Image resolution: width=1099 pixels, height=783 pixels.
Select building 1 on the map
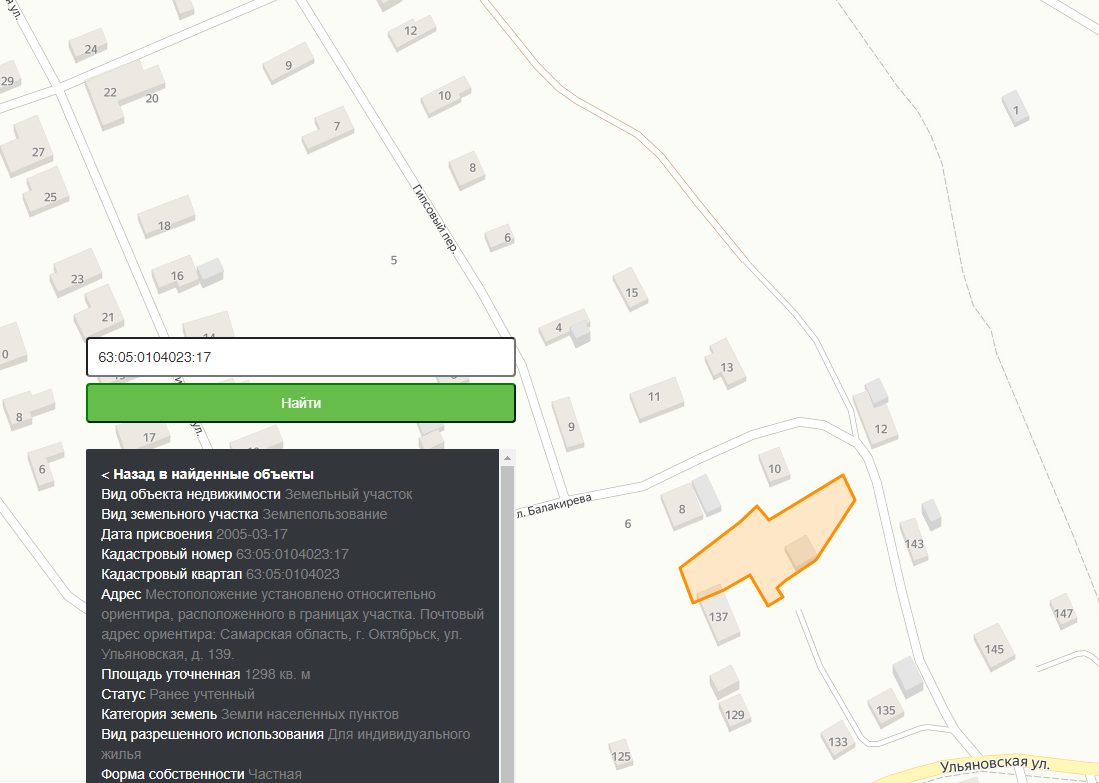1016,109
